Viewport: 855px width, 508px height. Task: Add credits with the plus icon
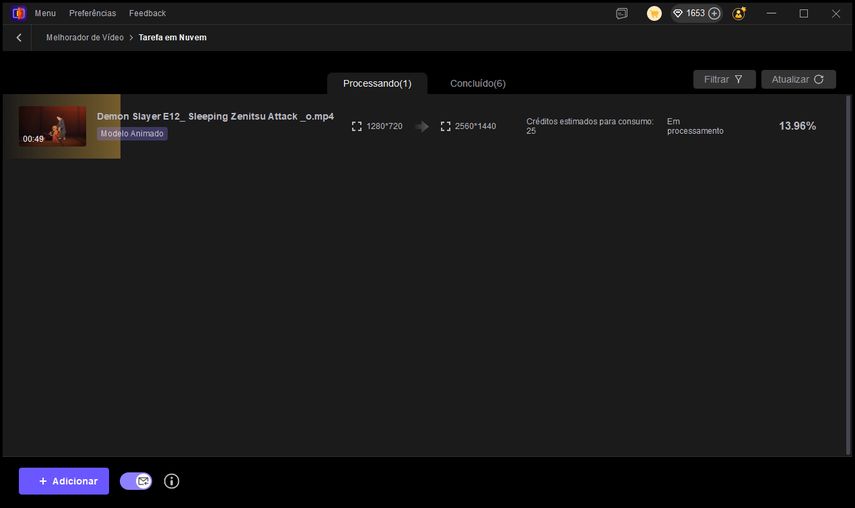714,14
